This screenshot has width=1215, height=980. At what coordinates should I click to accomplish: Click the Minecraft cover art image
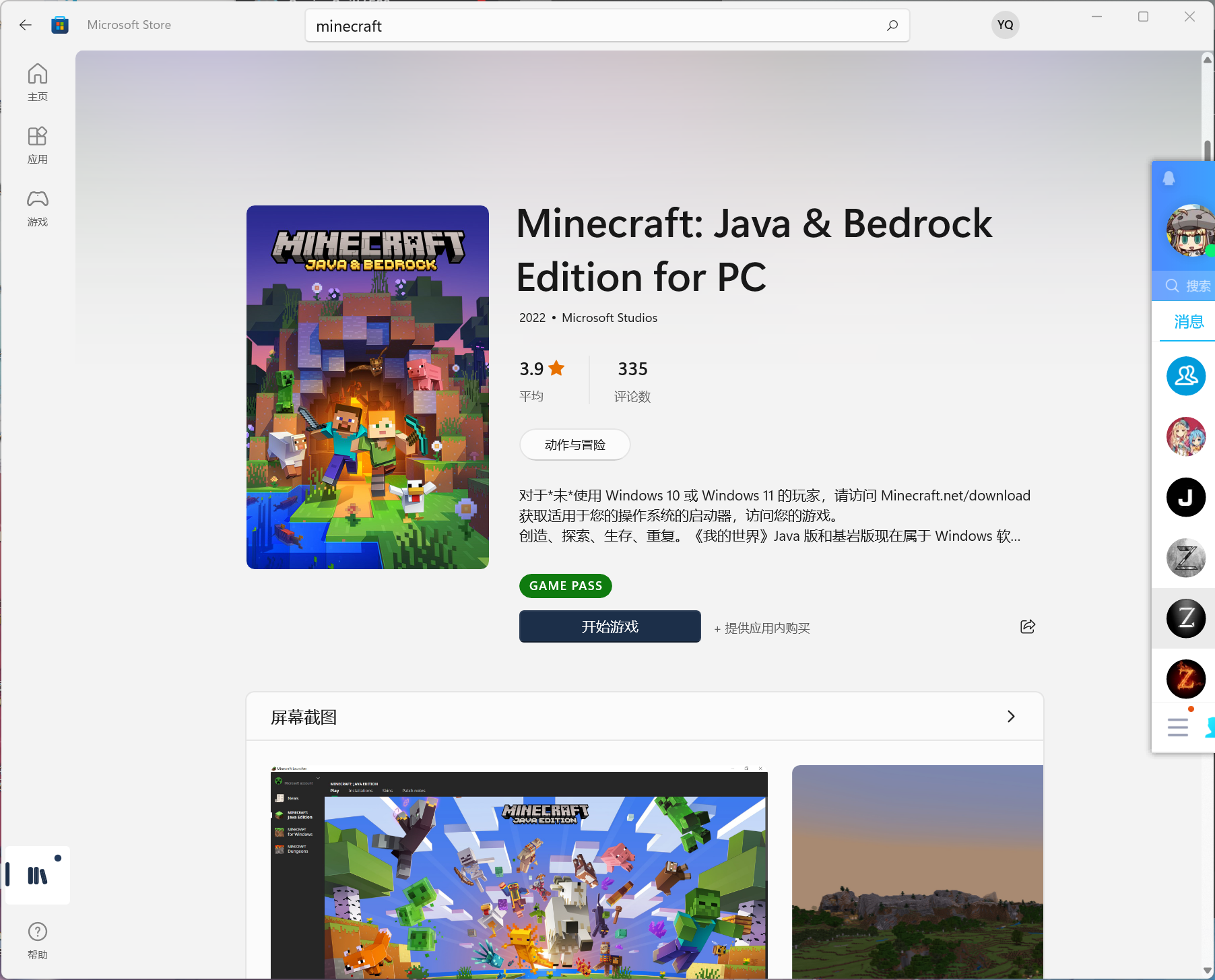368,387
